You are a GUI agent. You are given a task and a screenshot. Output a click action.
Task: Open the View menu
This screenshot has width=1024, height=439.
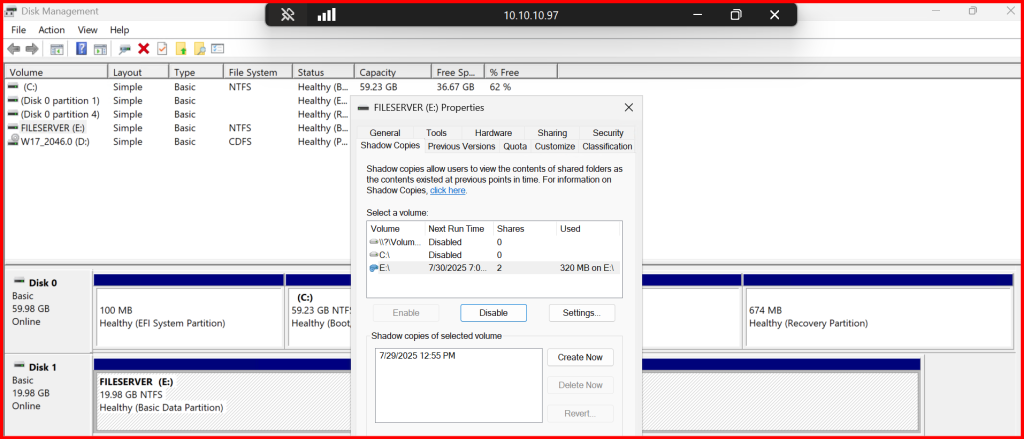[x=88, y=30]
